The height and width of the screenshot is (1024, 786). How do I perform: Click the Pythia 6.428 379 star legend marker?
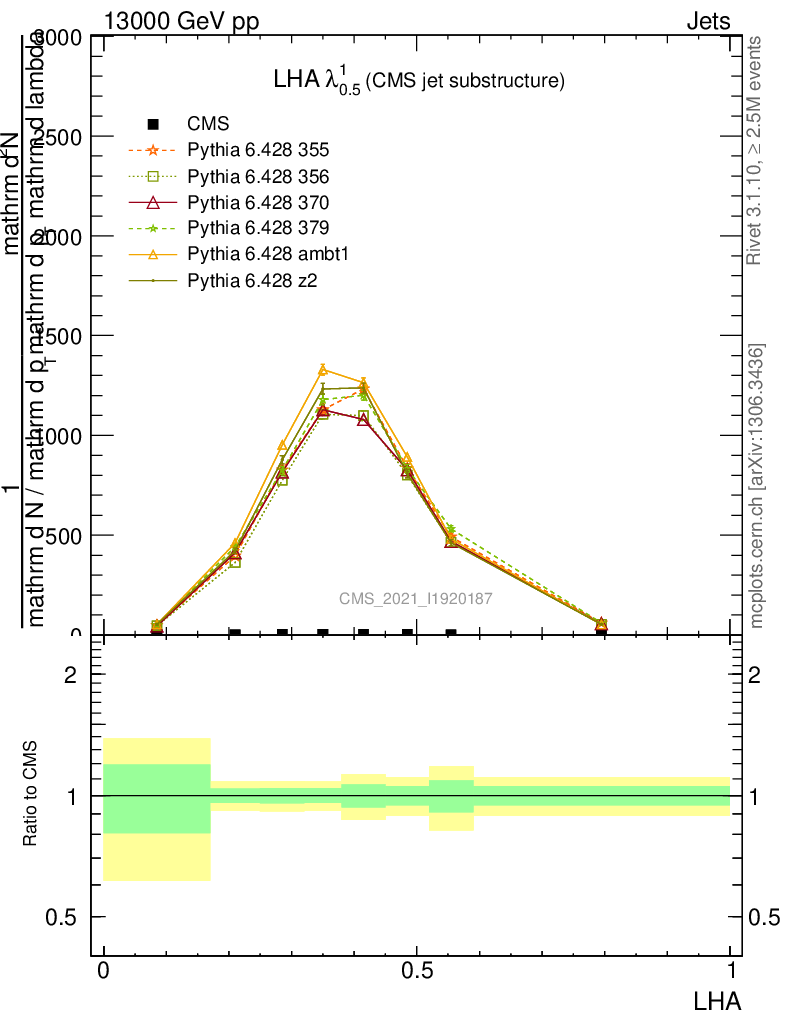click(x=153, y=228)
